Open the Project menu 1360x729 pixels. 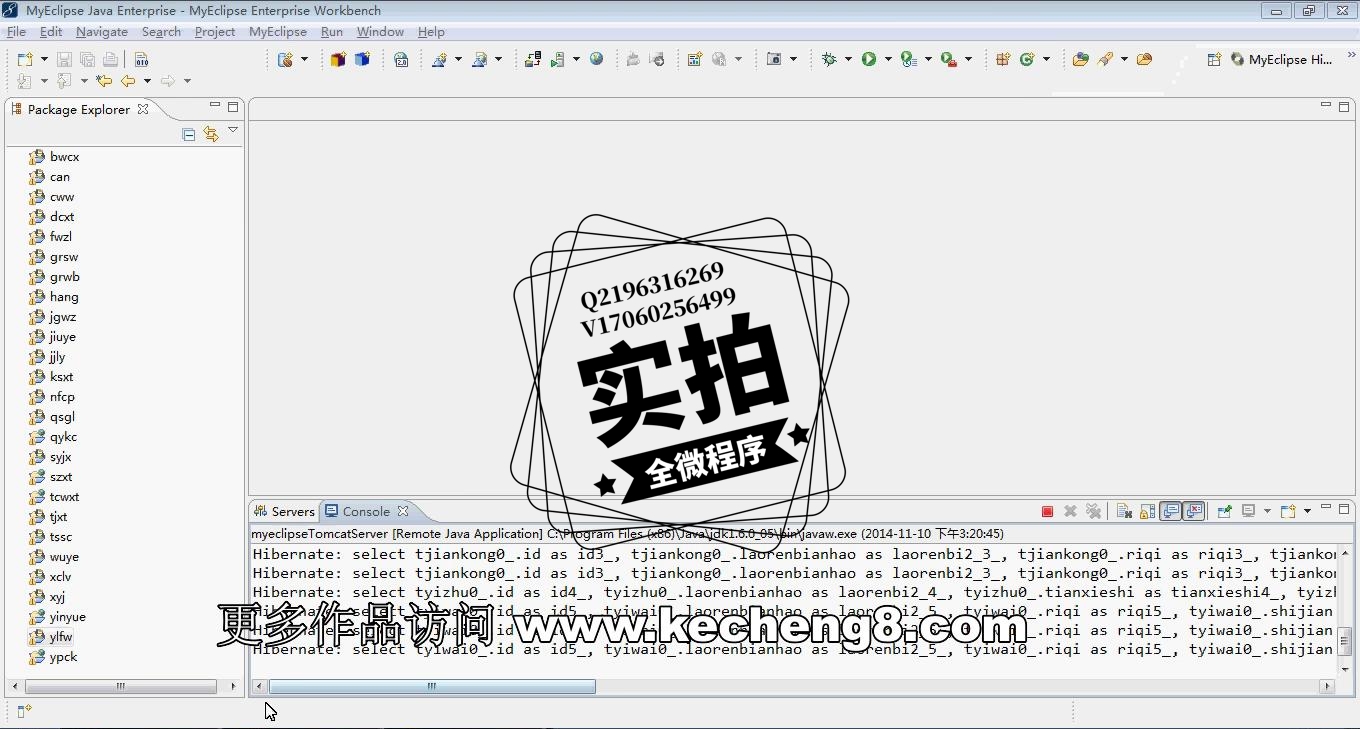[x=215, y=32]
